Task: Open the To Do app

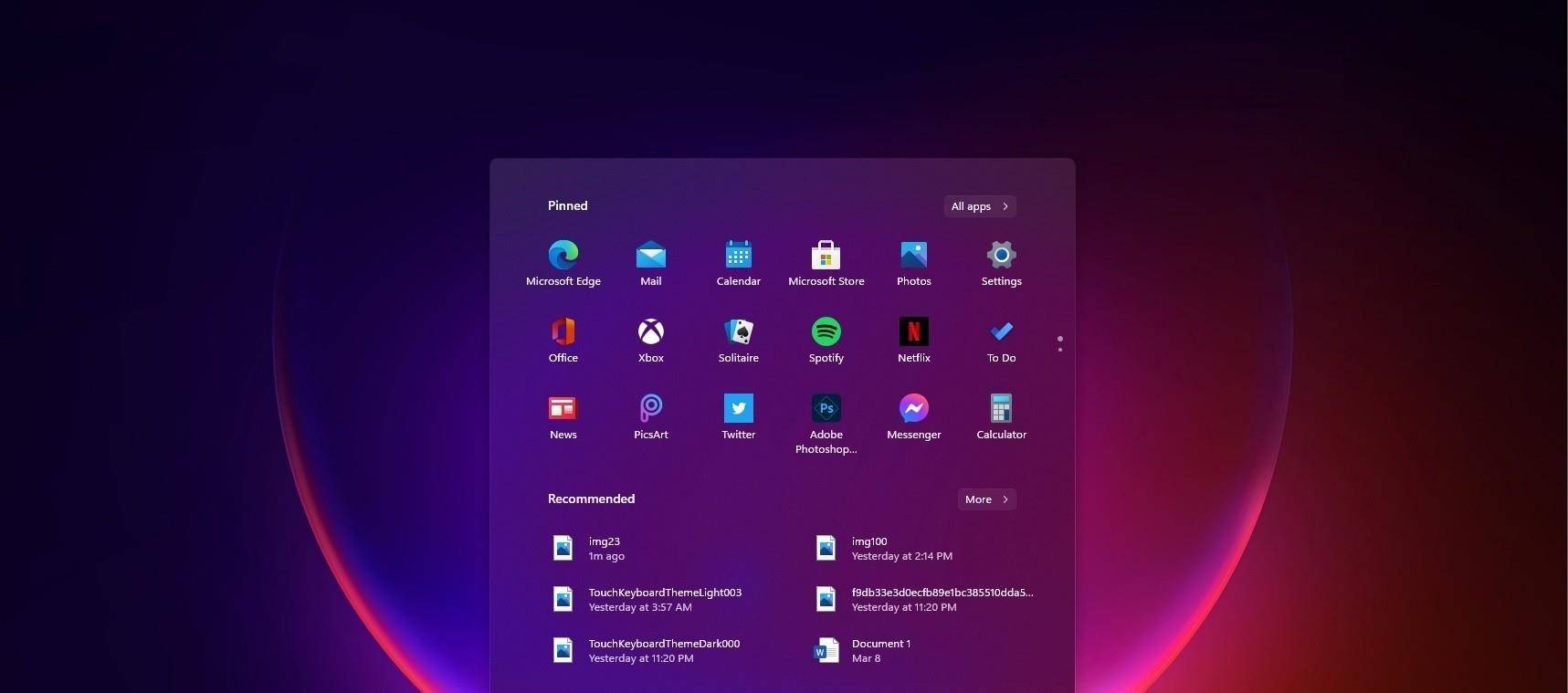Action: (x=1002, y=340)
